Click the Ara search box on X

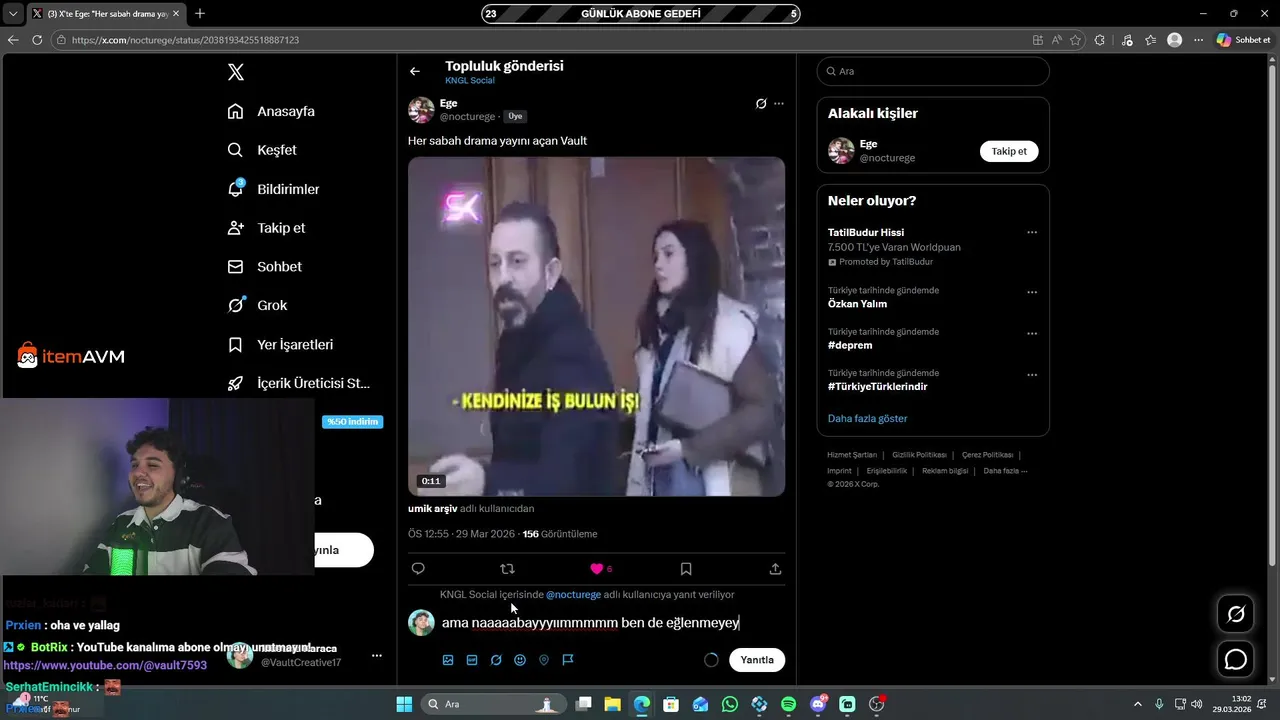(933, 71)
